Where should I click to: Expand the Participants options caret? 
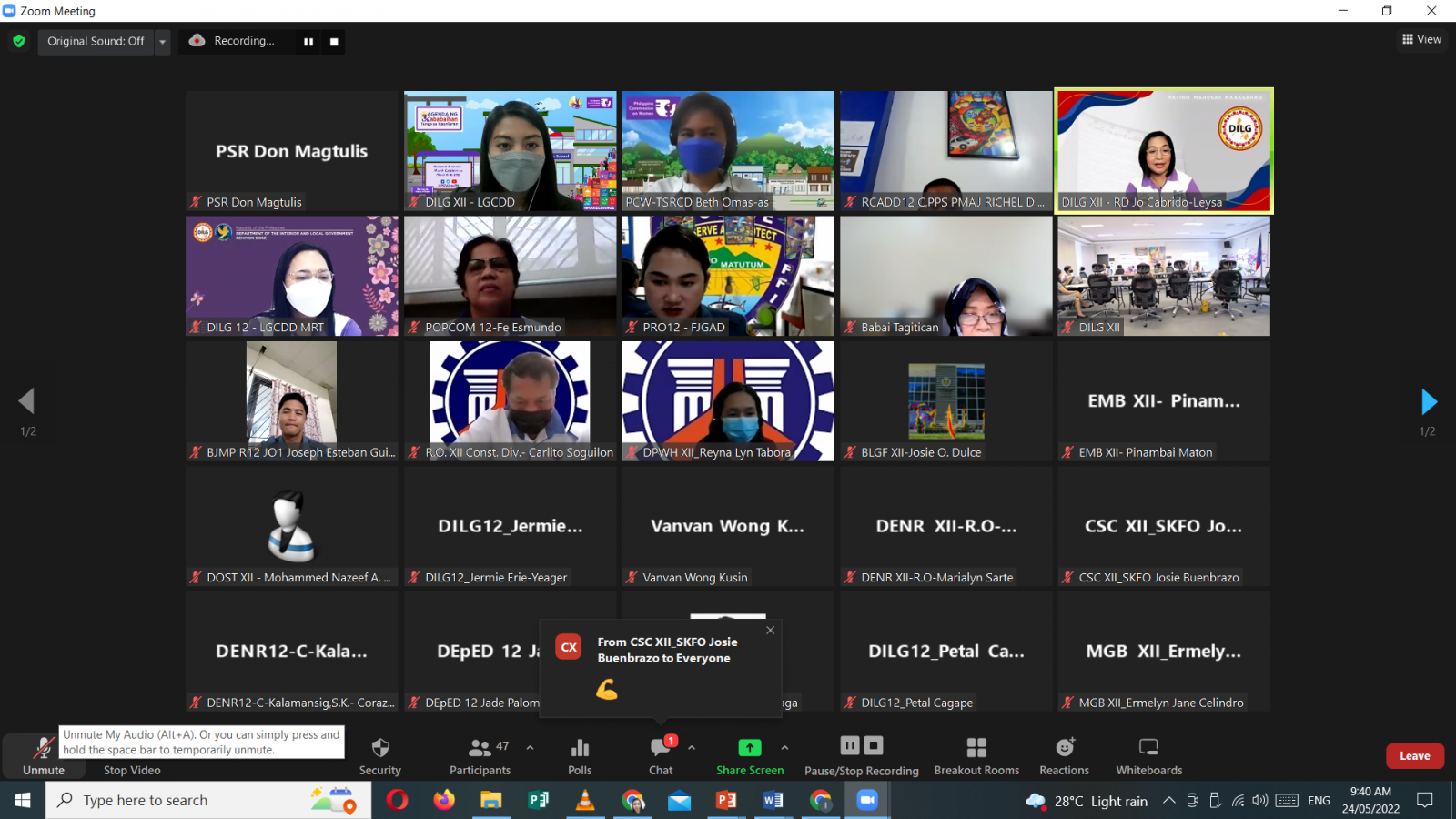530,748
